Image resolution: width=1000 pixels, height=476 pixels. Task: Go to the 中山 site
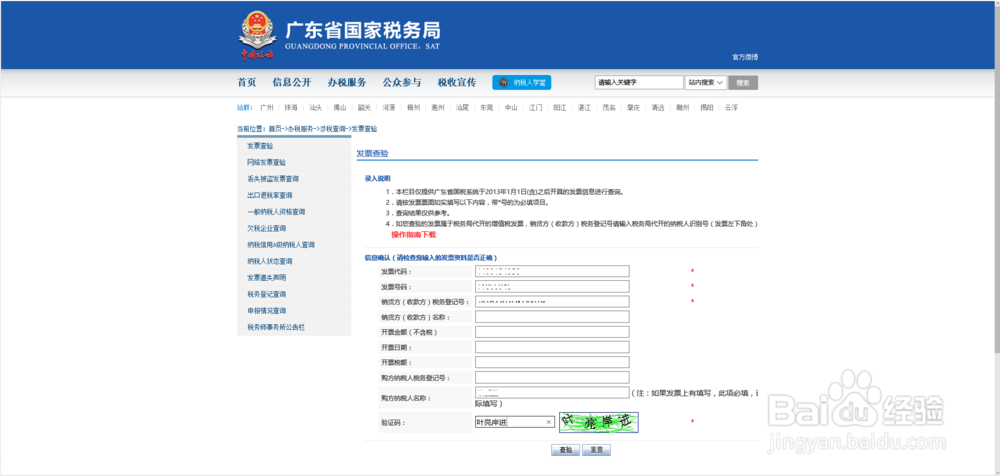pos(511,108)
